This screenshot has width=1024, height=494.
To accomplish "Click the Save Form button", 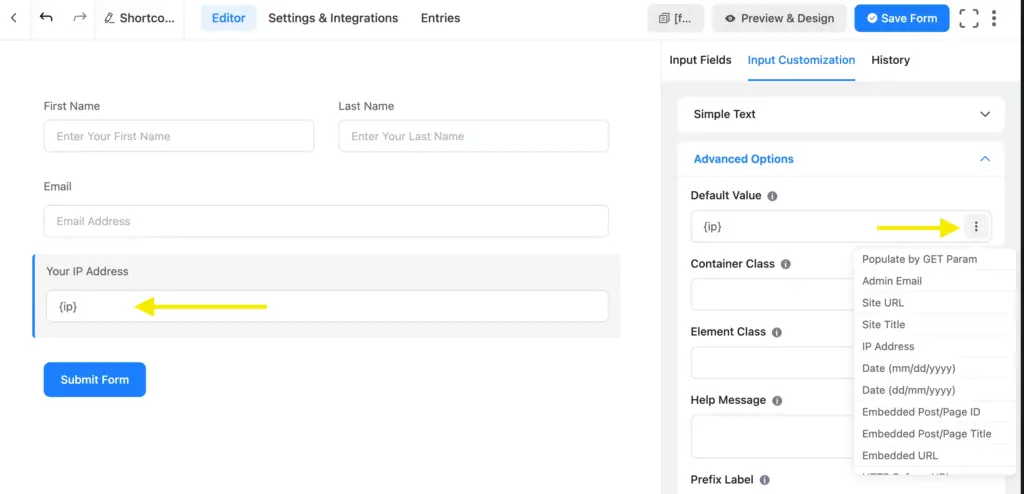I will pos(902,18).
